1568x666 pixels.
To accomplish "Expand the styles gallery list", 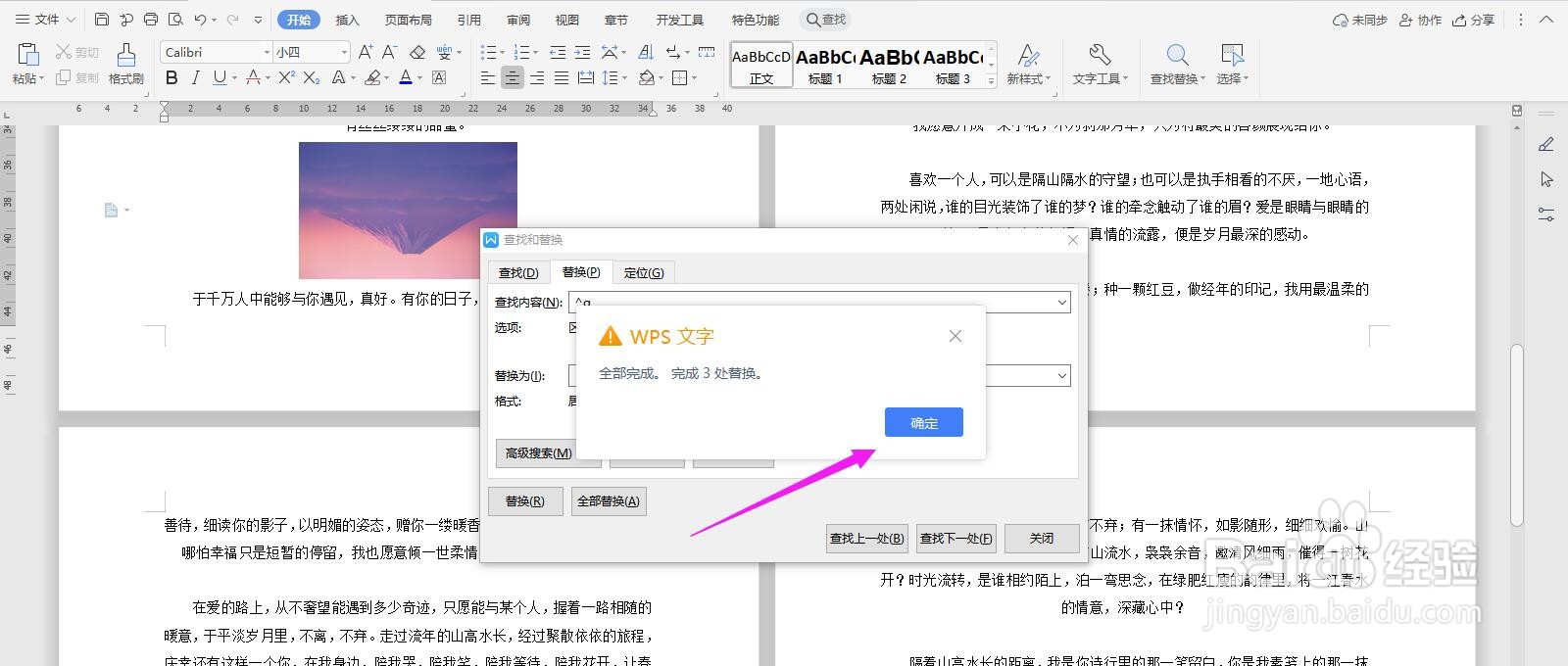I will click(991, 81).
